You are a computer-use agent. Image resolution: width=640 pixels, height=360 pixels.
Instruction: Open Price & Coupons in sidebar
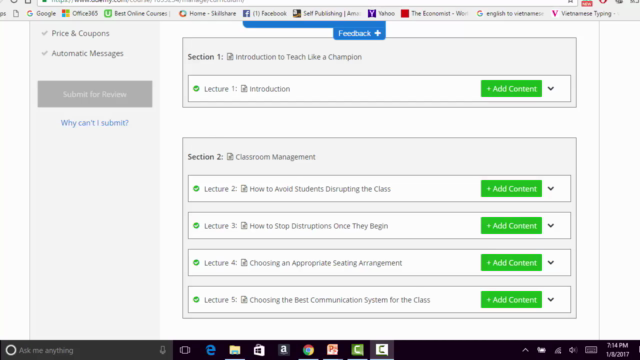tap(80, 33)
